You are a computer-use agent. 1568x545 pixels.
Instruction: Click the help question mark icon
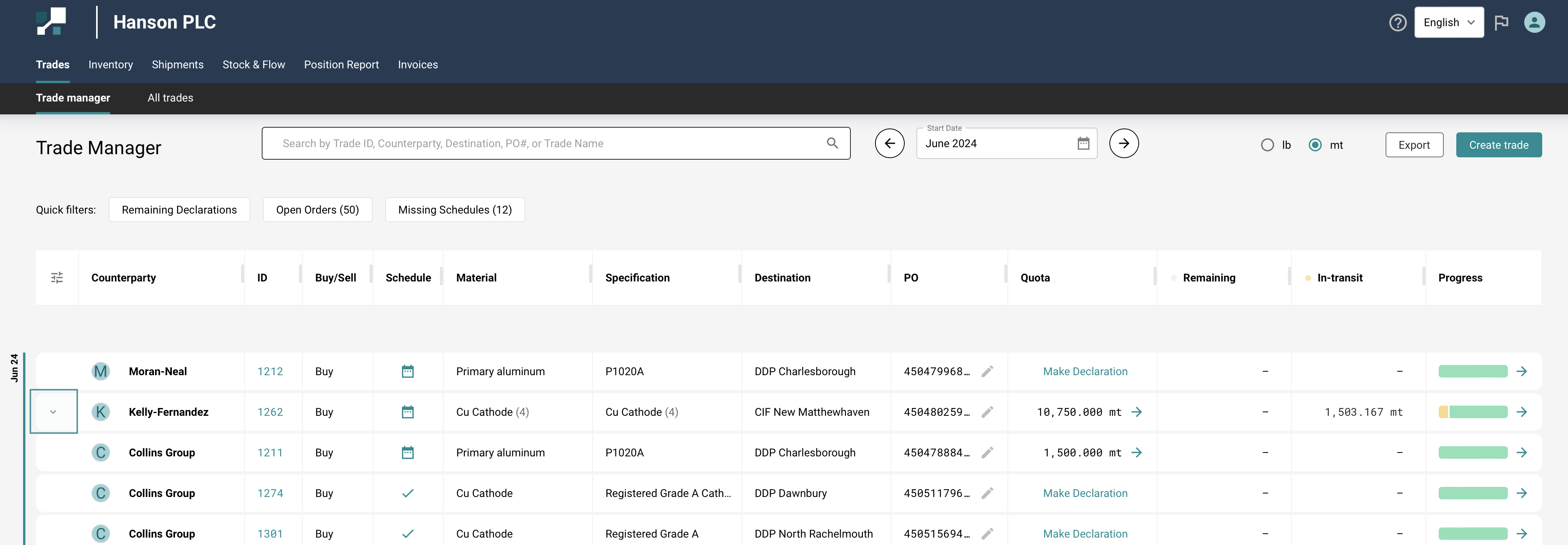coord(1398,23)
